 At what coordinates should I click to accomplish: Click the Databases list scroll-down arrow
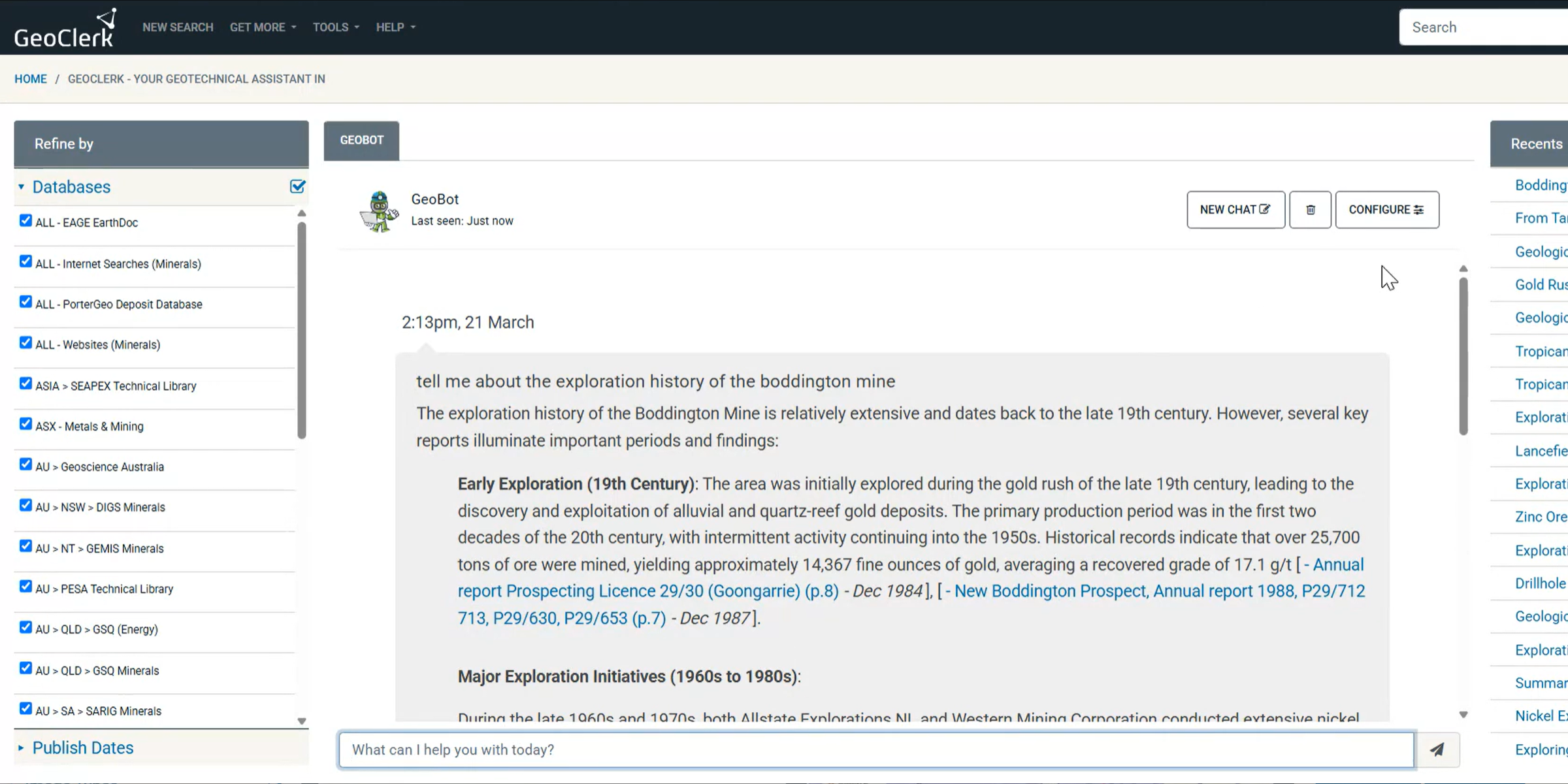click(301, 721)
